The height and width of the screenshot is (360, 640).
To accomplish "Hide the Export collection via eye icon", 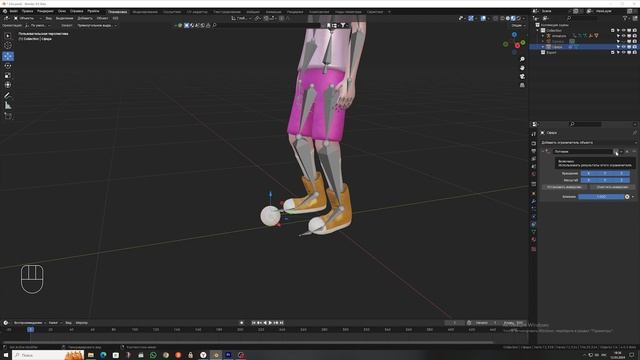I will (x=623, y=53).
